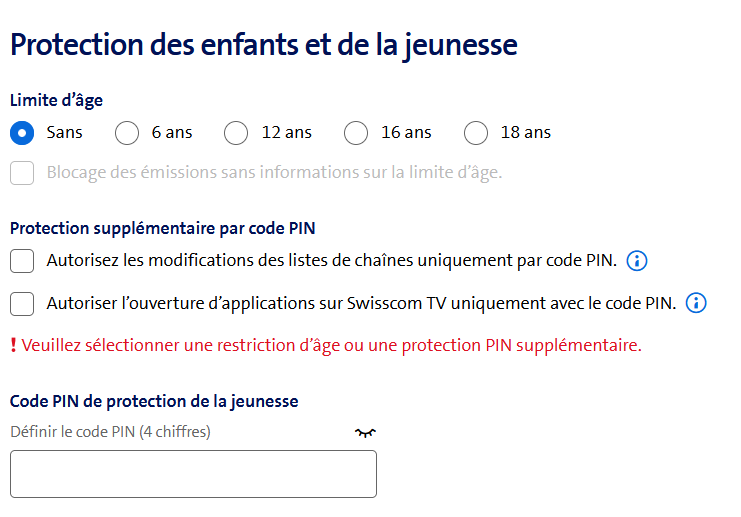Viewport: 741px width, 517px height.
Task: Click the "Code PIN de protection de la jeunesse" label
Action: click(154, 401)
